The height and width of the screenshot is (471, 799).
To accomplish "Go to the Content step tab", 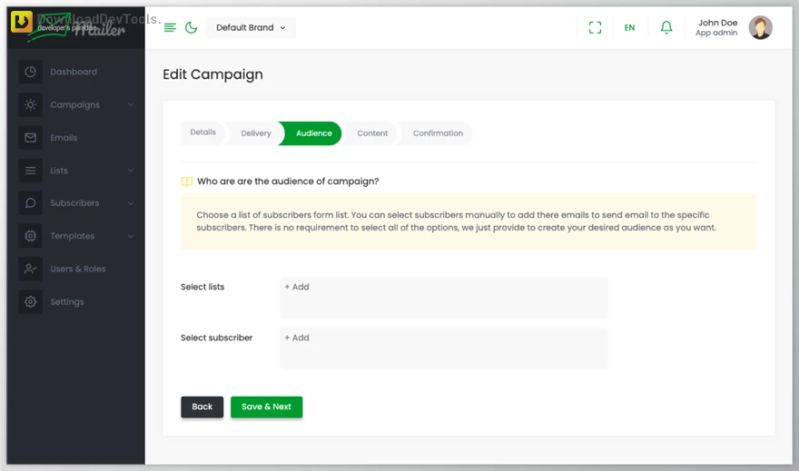I will [372, 134].
